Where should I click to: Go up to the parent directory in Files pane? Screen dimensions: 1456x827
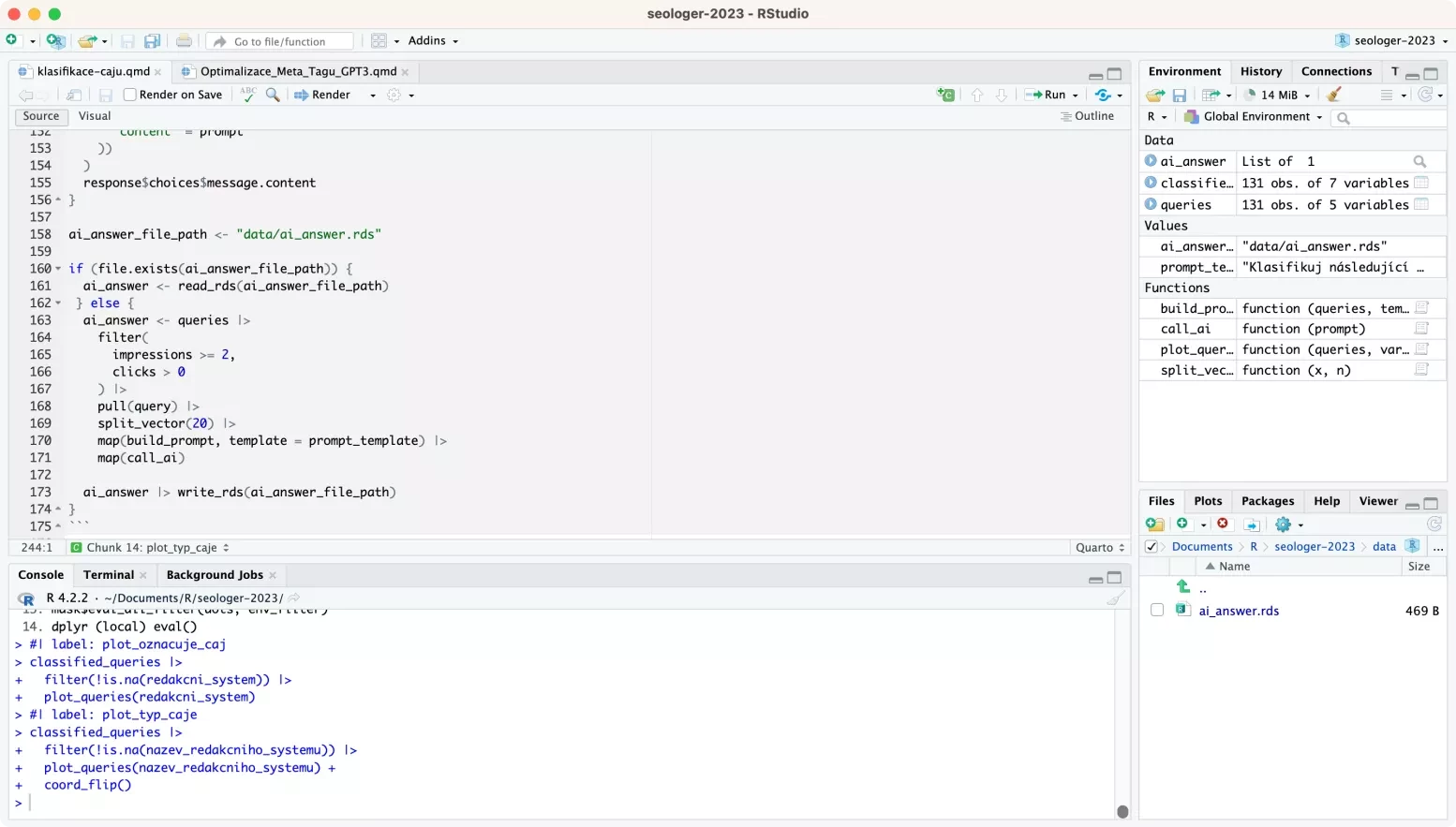tap(1183, 586)
